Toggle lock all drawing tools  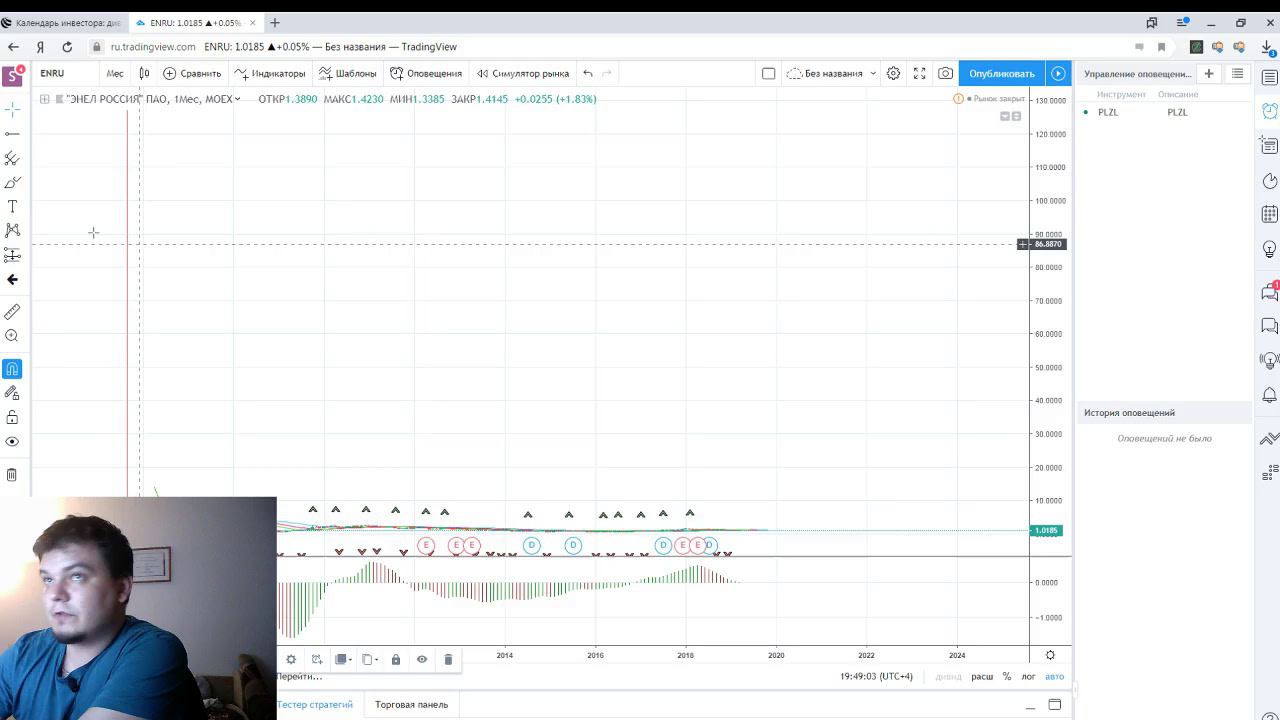pos(12,417)
